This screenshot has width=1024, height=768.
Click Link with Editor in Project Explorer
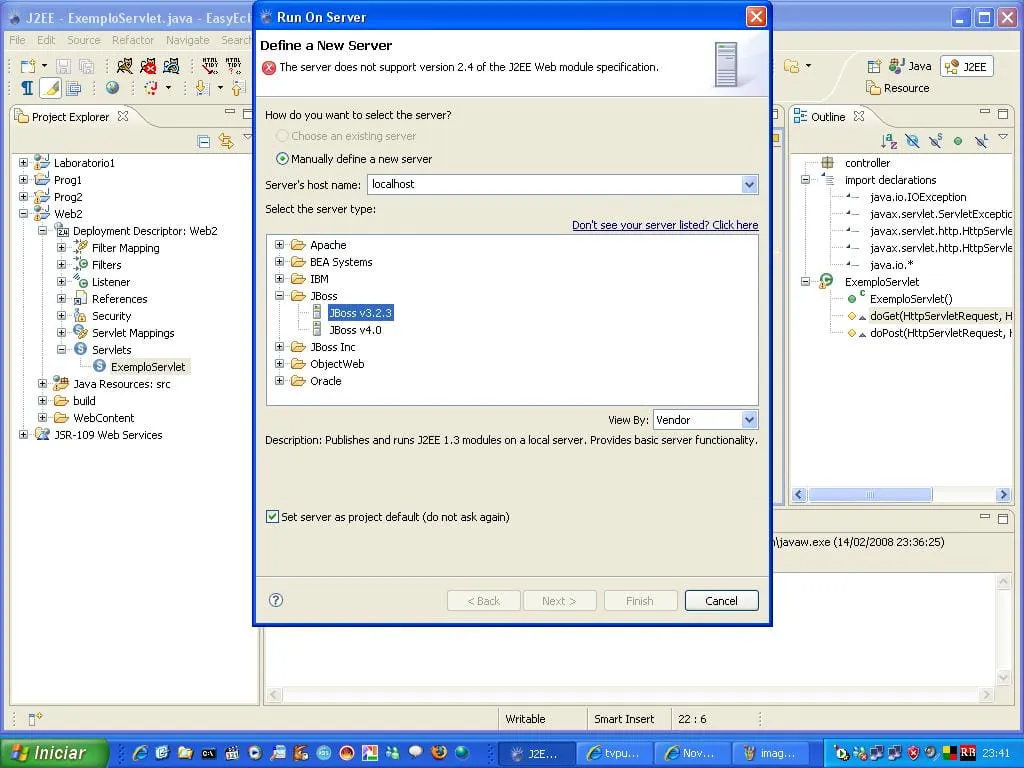point(226,141)
